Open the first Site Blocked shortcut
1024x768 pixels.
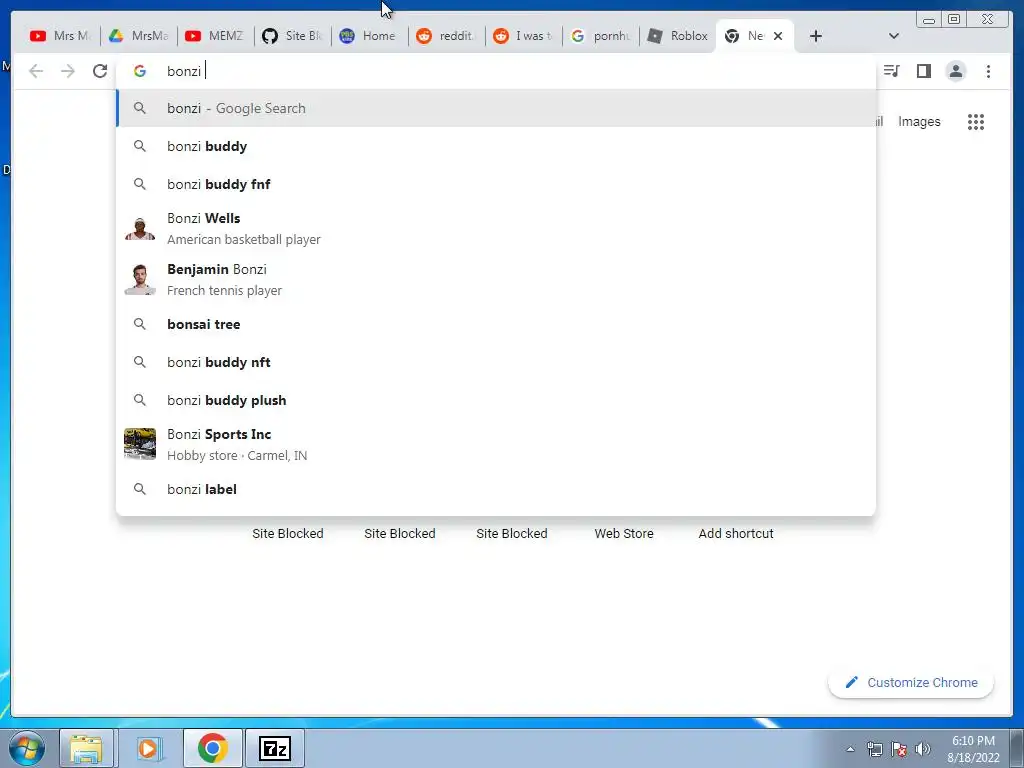click(288, 534)
